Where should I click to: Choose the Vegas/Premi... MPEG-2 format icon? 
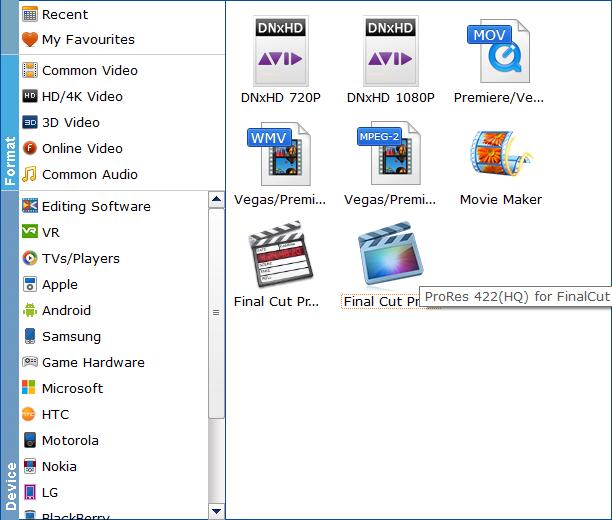(x=390, y=153)
